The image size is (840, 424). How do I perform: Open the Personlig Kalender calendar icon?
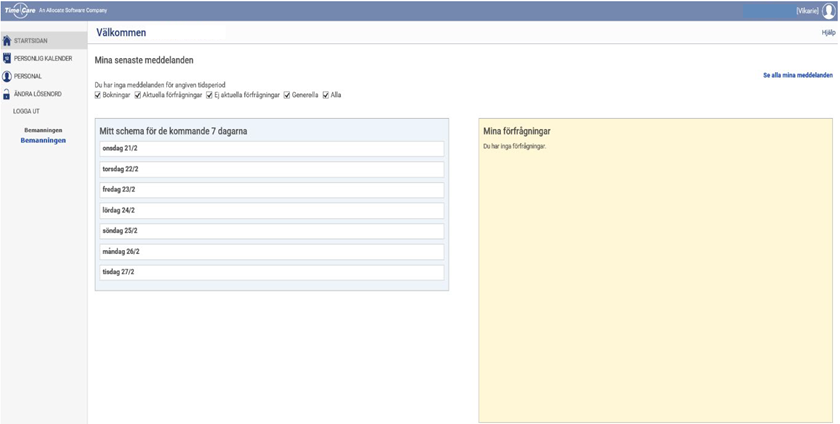[7, 58]
